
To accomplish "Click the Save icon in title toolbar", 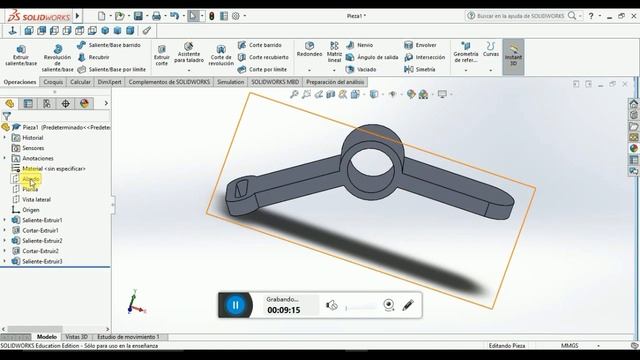I will pos(138,16).
